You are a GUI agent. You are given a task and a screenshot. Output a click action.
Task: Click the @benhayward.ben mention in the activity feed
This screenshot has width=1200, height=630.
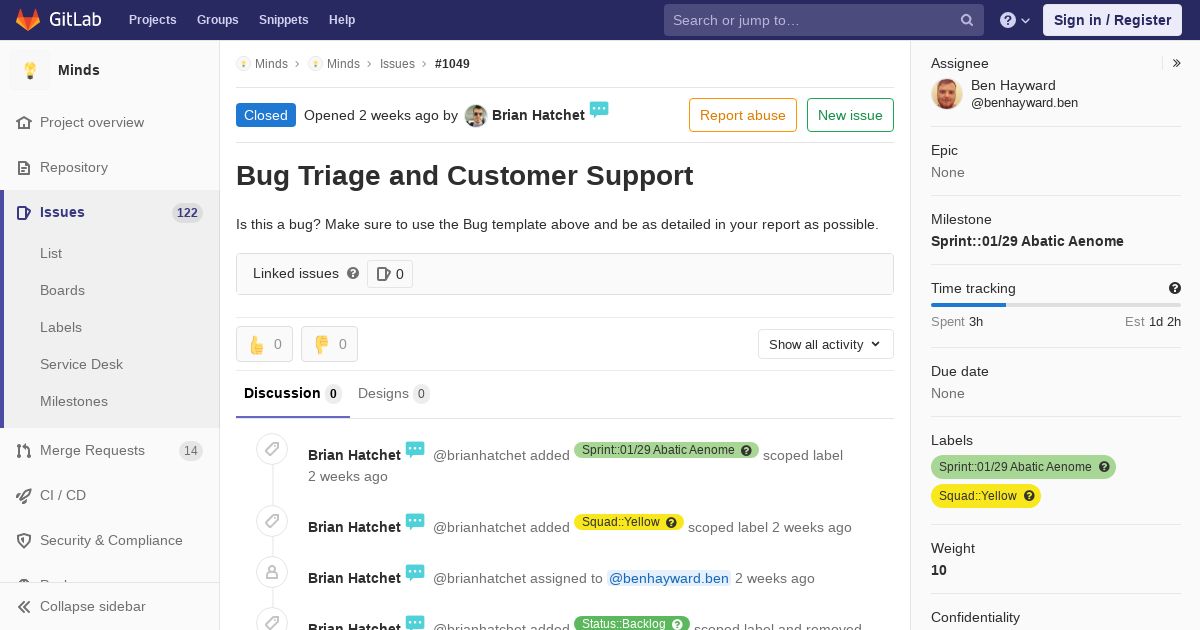click(669, 578)
